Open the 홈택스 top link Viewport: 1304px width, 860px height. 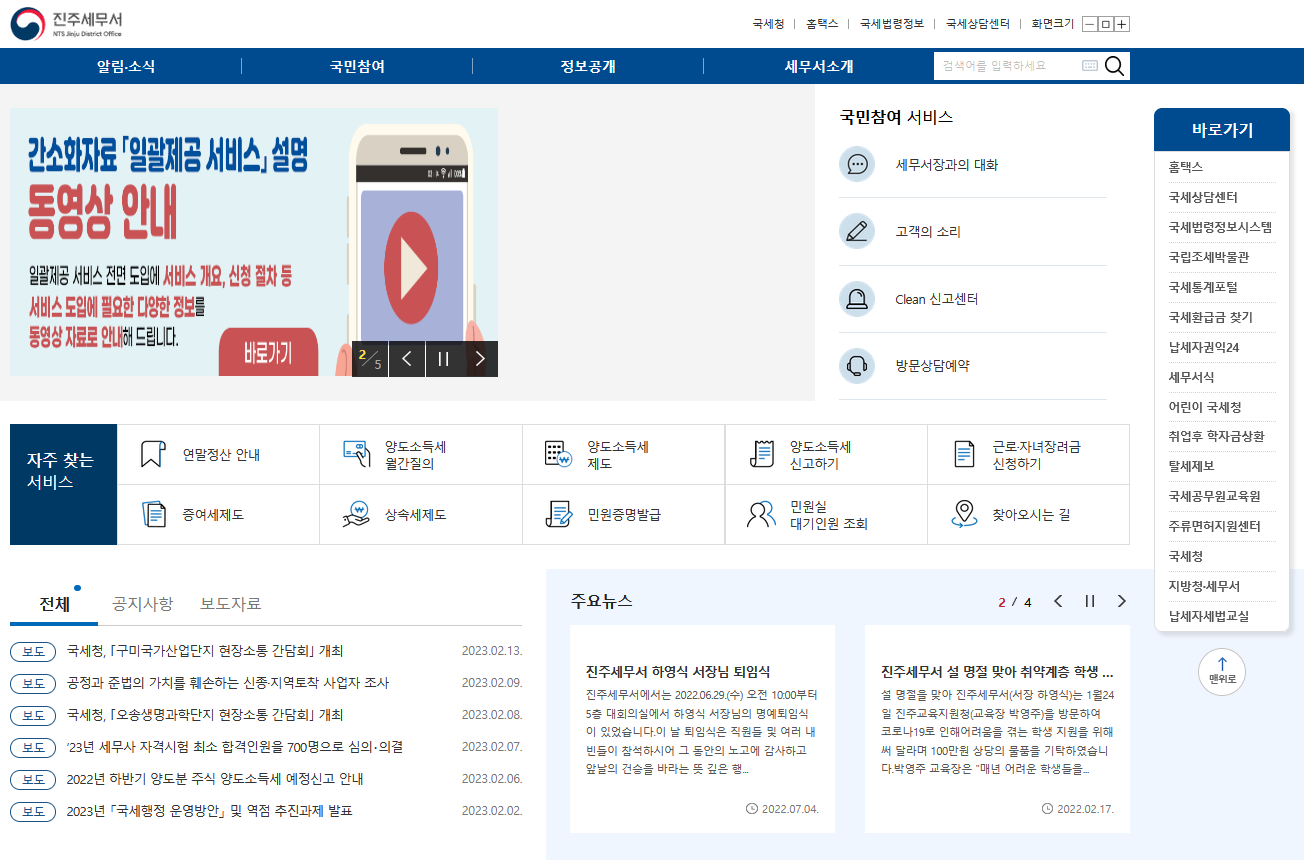tap(822, 24)
